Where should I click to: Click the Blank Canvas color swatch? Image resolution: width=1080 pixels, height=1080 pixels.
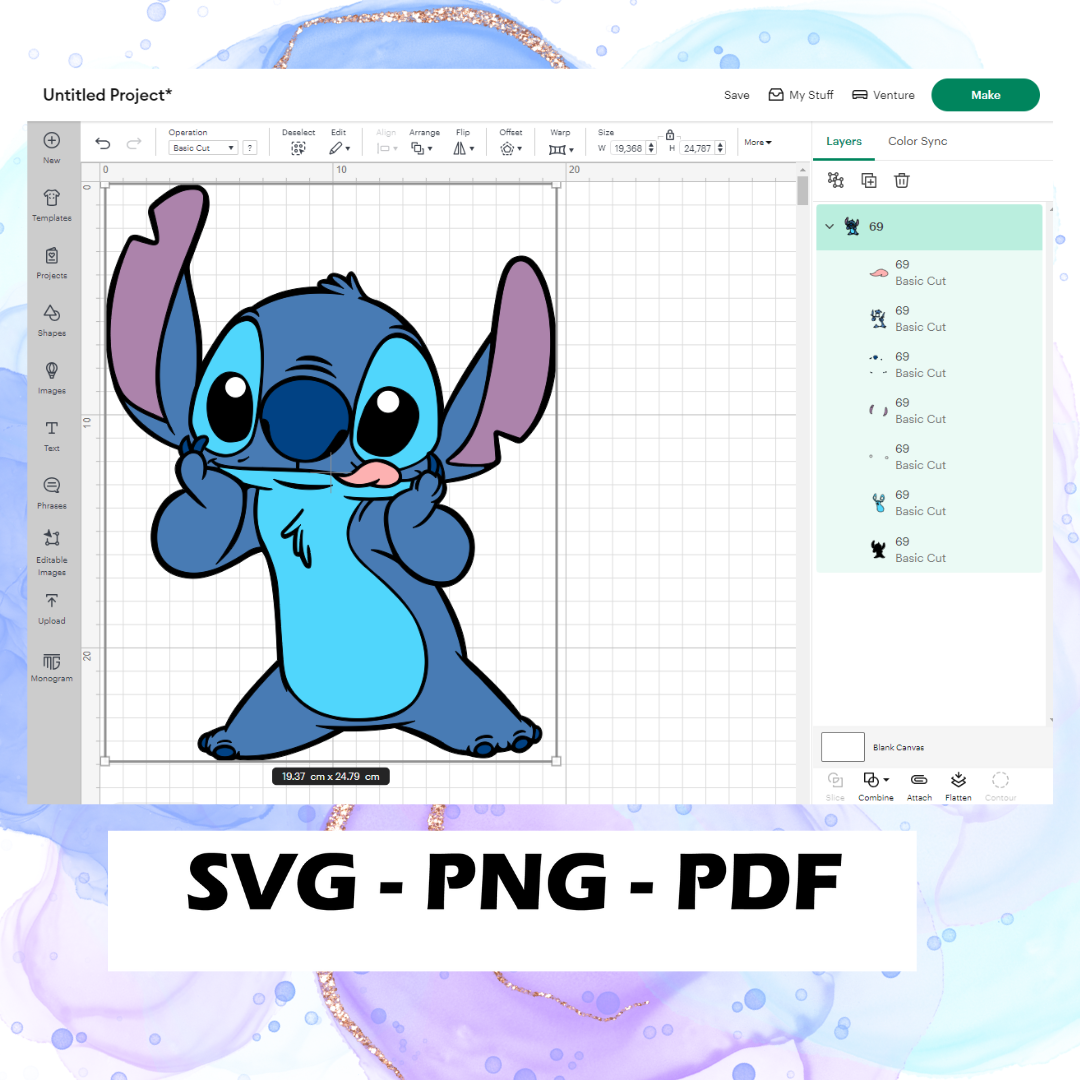coord(842,747)
